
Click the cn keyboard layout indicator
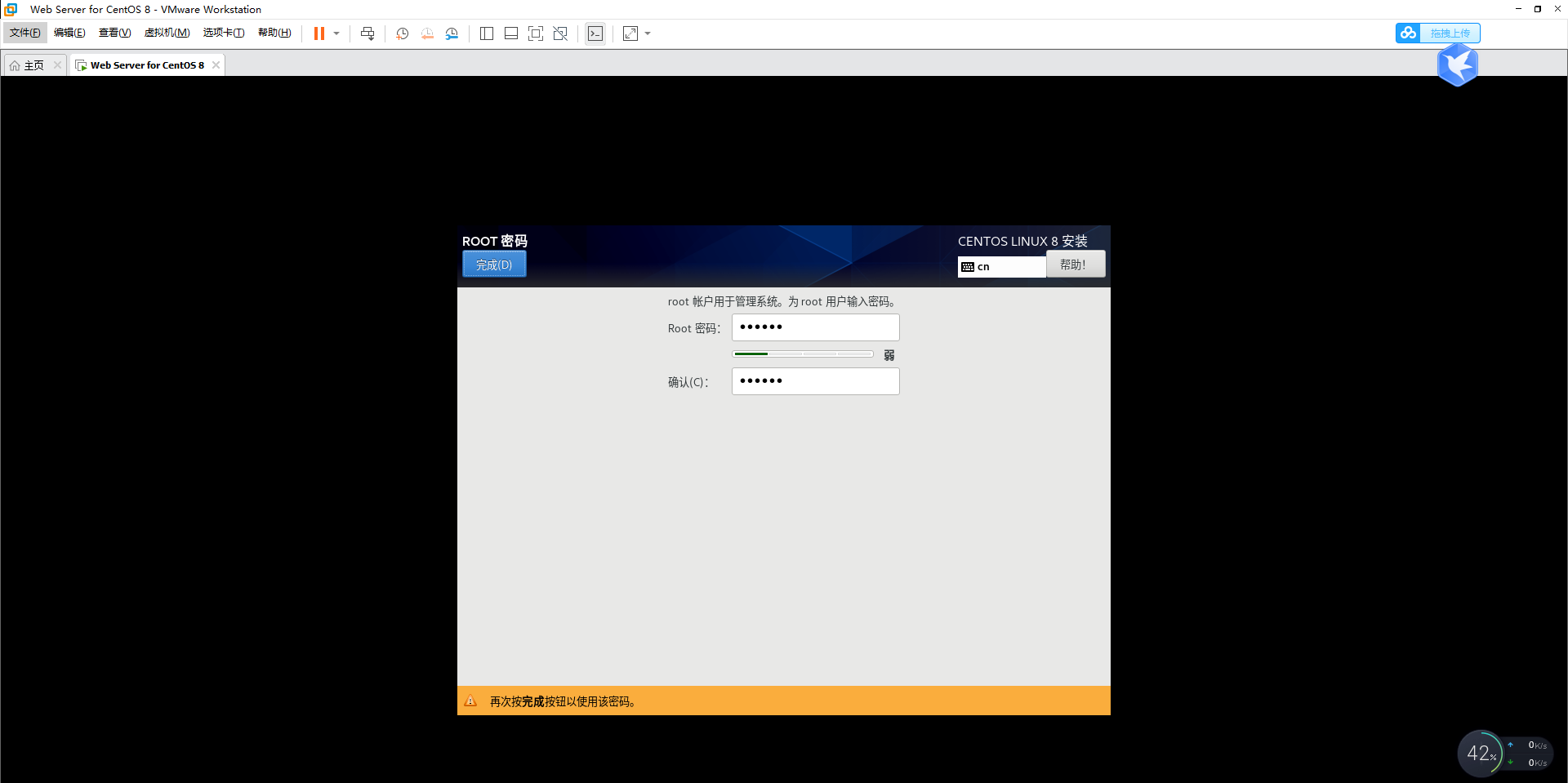tap(1001, 267)
